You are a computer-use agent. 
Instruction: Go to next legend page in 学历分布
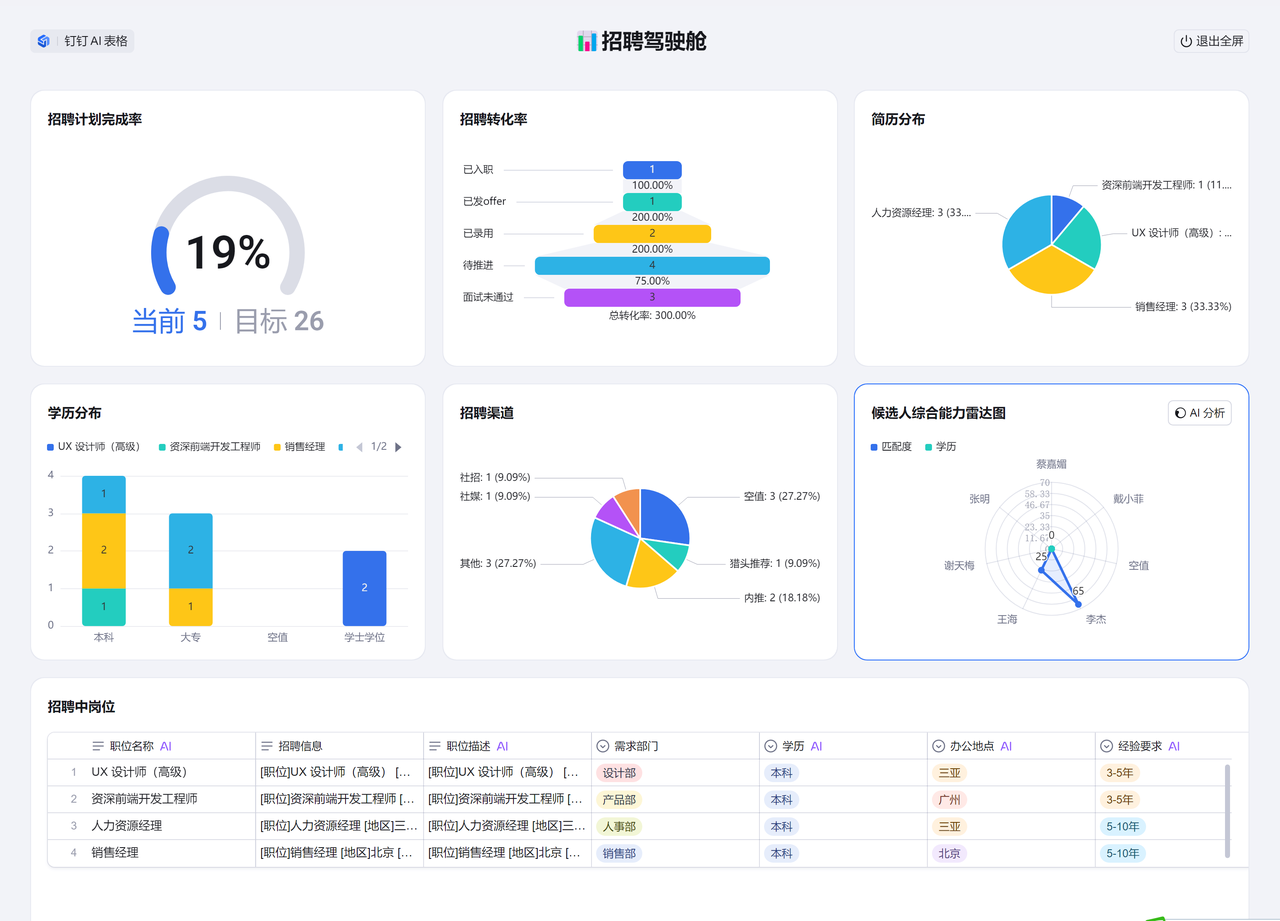(399, 447)
